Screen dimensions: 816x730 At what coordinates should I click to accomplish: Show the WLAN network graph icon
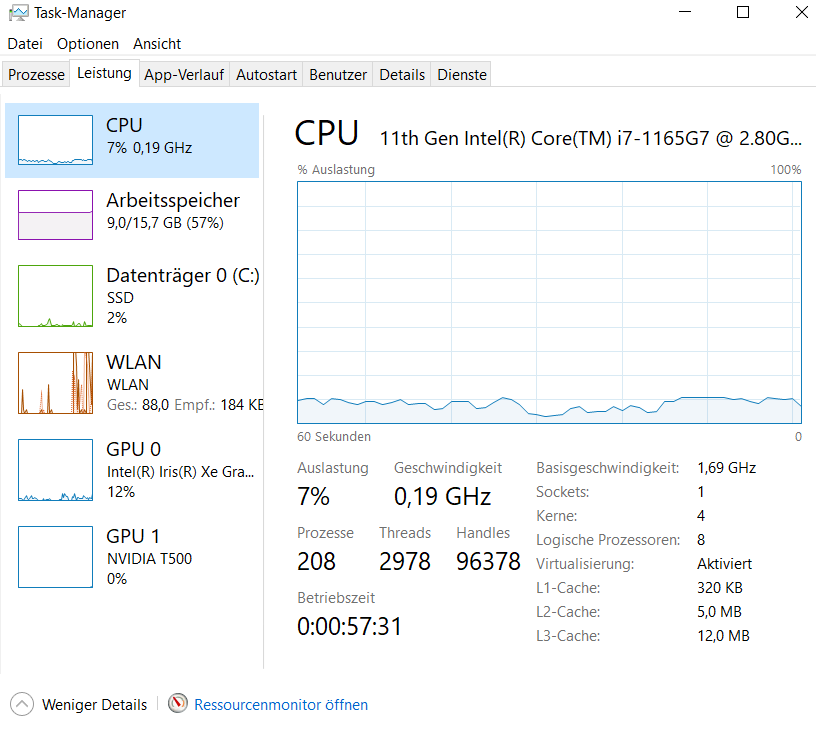tap(56, 383)
